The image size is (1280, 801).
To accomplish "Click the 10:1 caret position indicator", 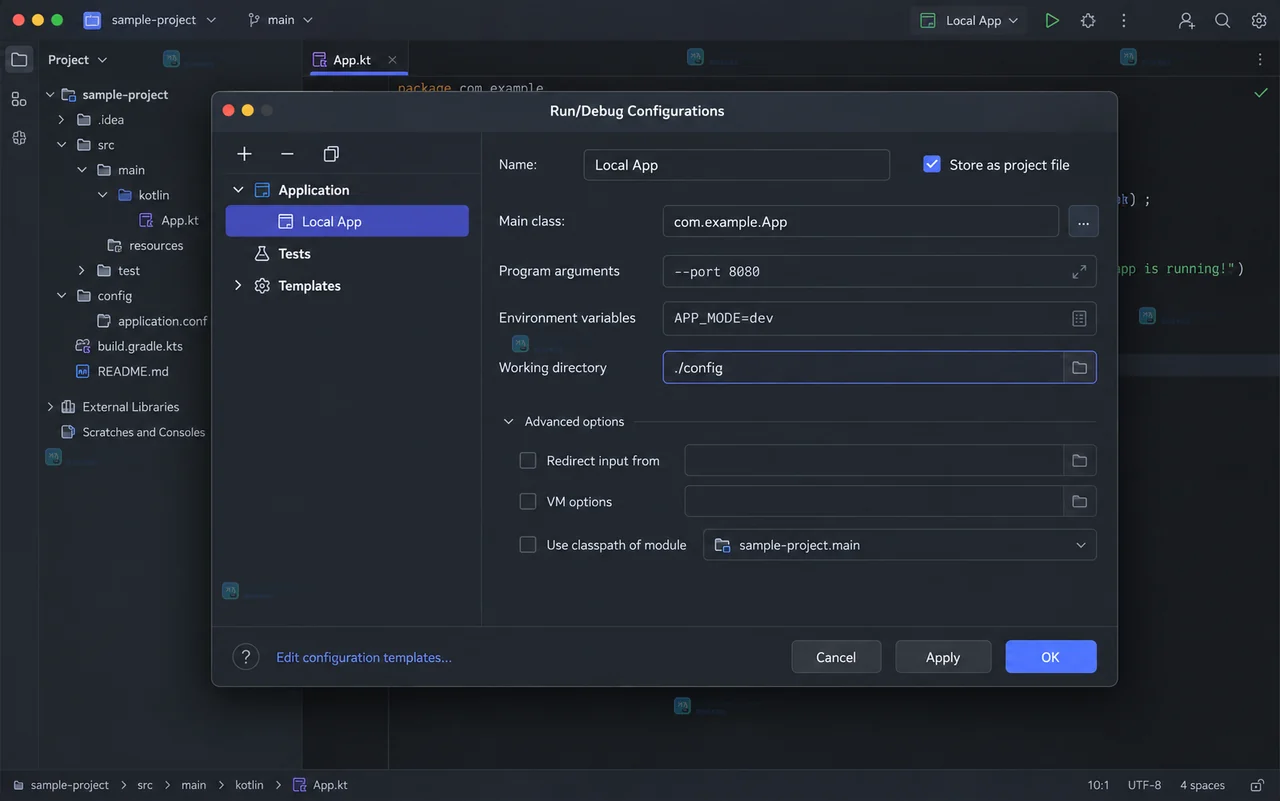I will coord(1098,785).
